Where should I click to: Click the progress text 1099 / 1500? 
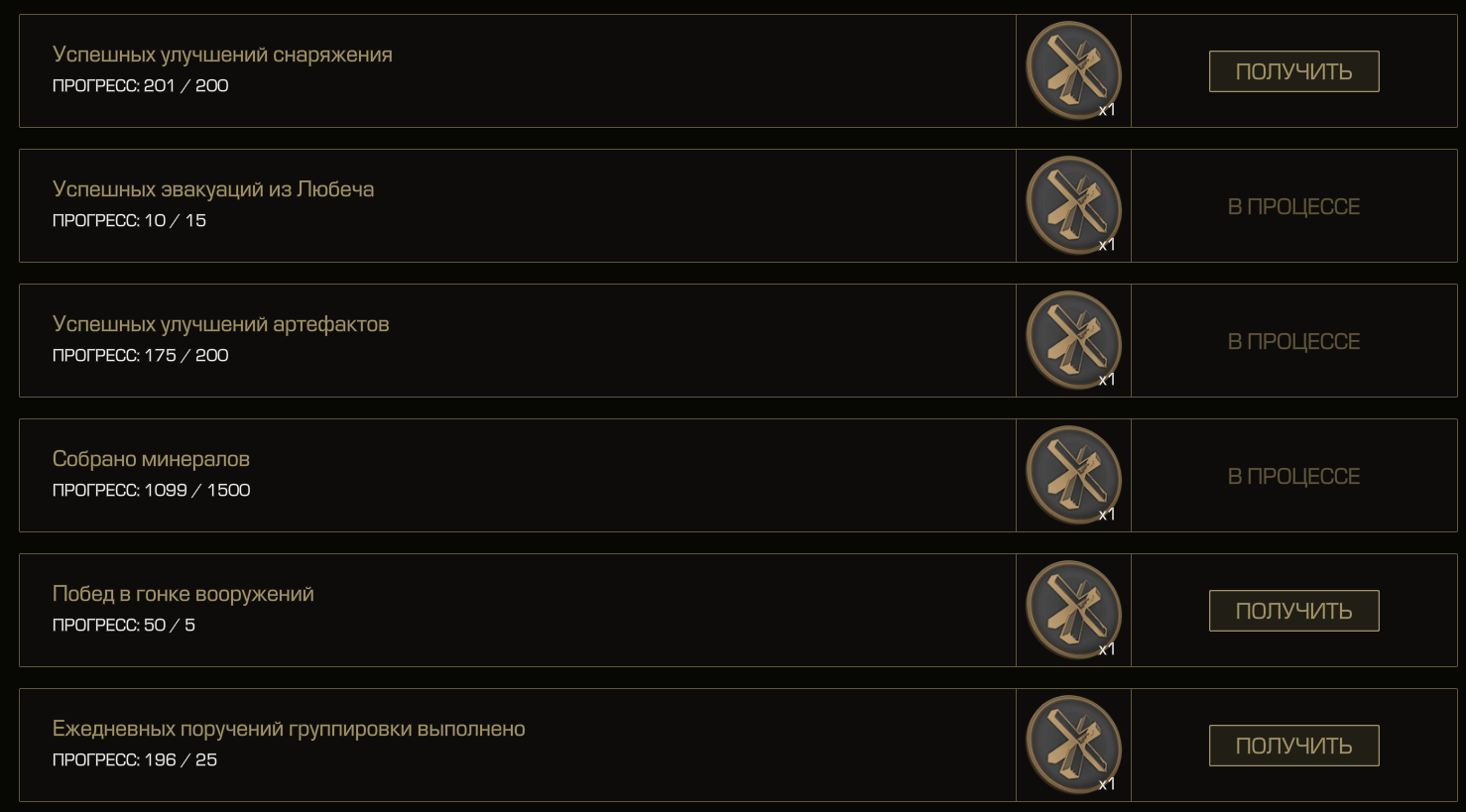click(x=196, y=490)
